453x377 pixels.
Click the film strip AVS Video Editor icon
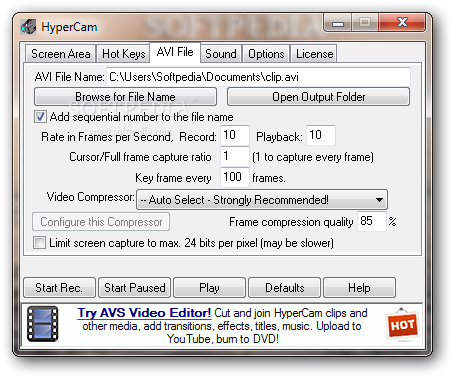coord(43,324)
